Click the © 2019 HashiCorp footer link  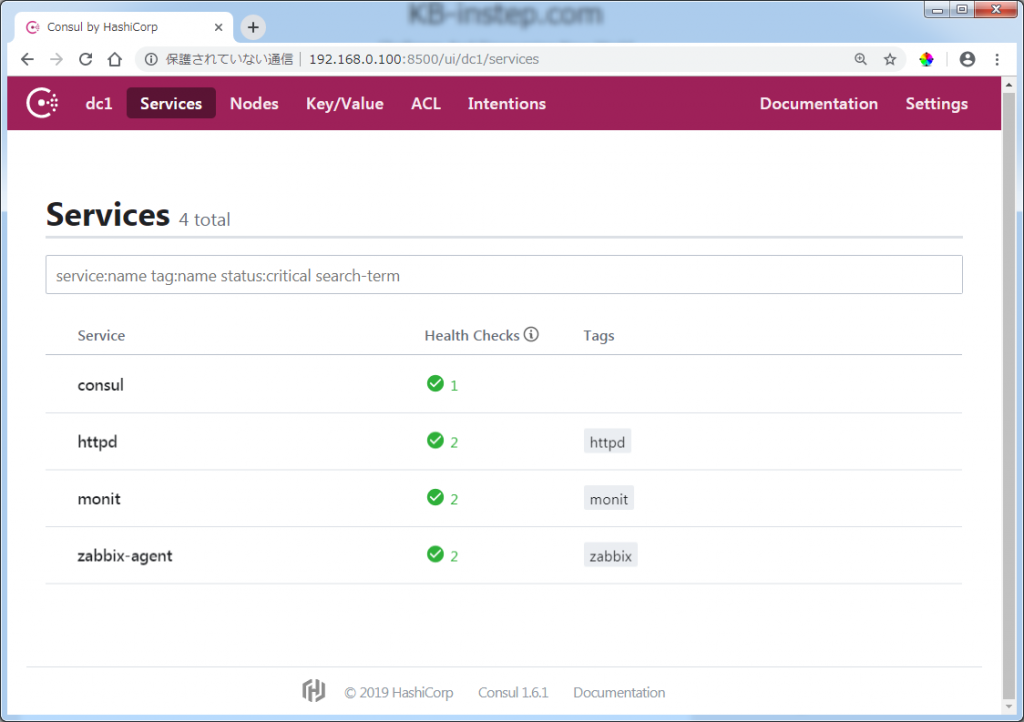coord(399,693)
